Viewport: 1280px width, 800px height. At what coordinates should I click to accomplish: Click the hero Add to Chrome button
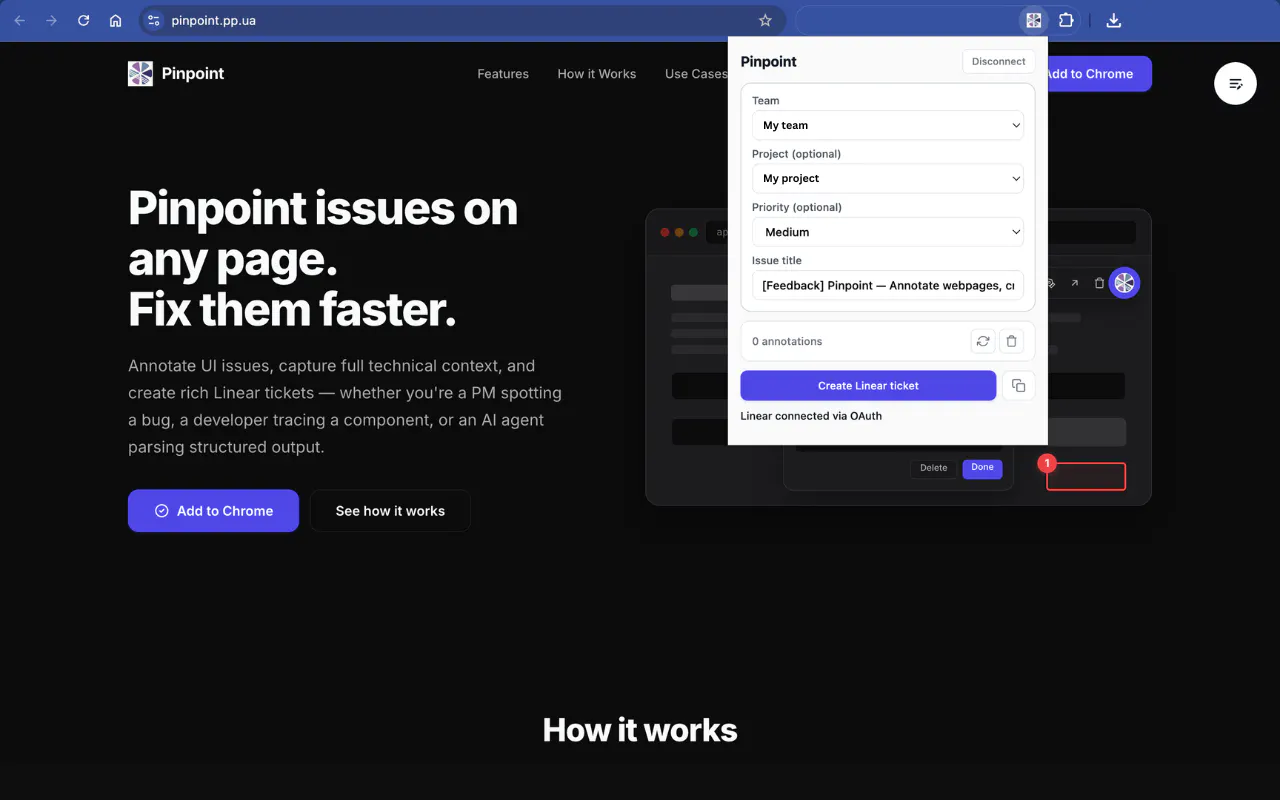click(x=213, y=511)
